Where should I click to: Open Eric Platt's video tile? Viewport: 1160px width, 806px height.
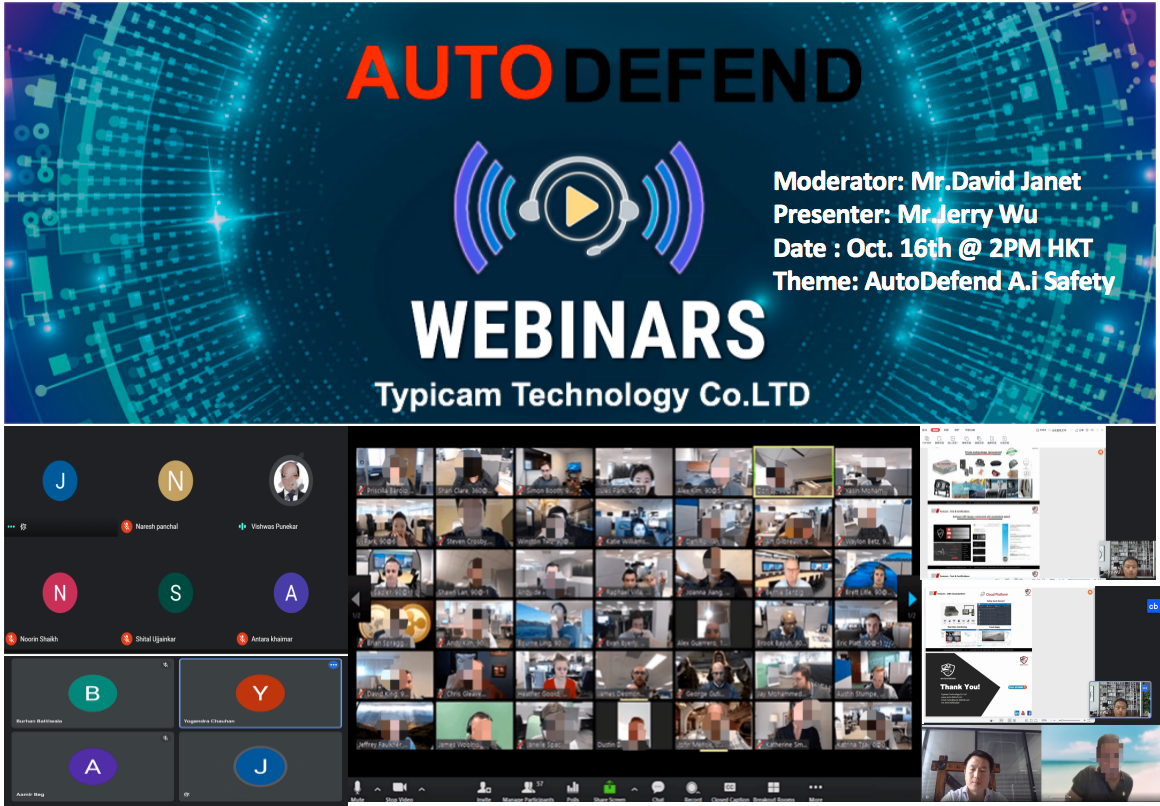[x=873, y=625]
